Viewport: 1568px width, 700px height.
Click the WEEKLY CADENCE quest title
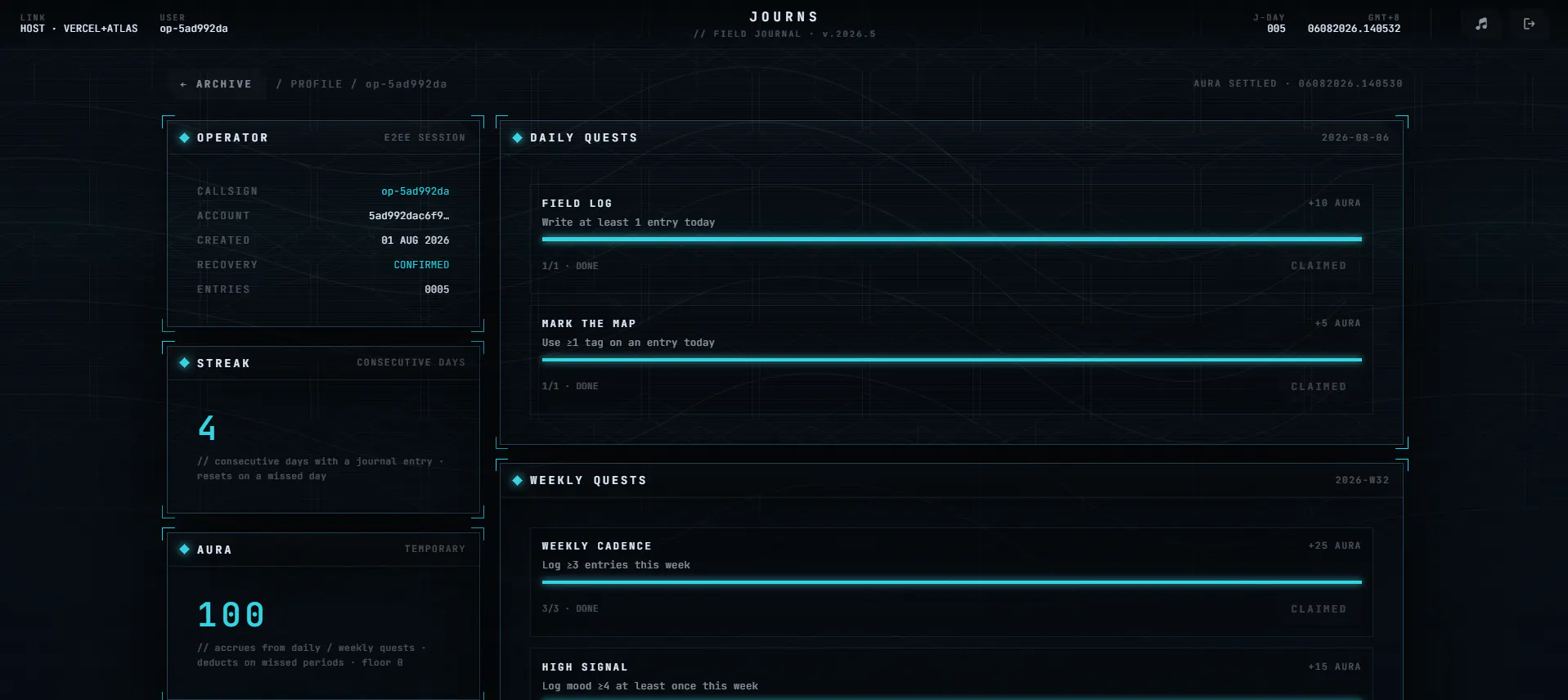(x=596, y=545)
